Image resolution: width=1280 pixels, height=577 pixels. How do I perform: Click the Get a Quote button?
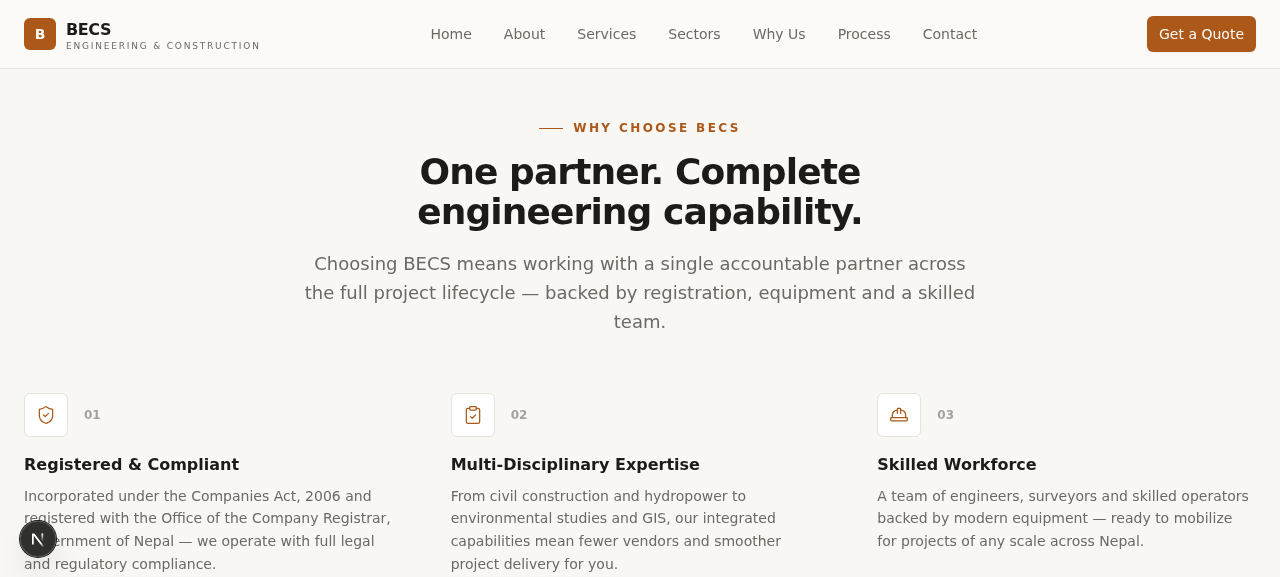coord(1201,34)
